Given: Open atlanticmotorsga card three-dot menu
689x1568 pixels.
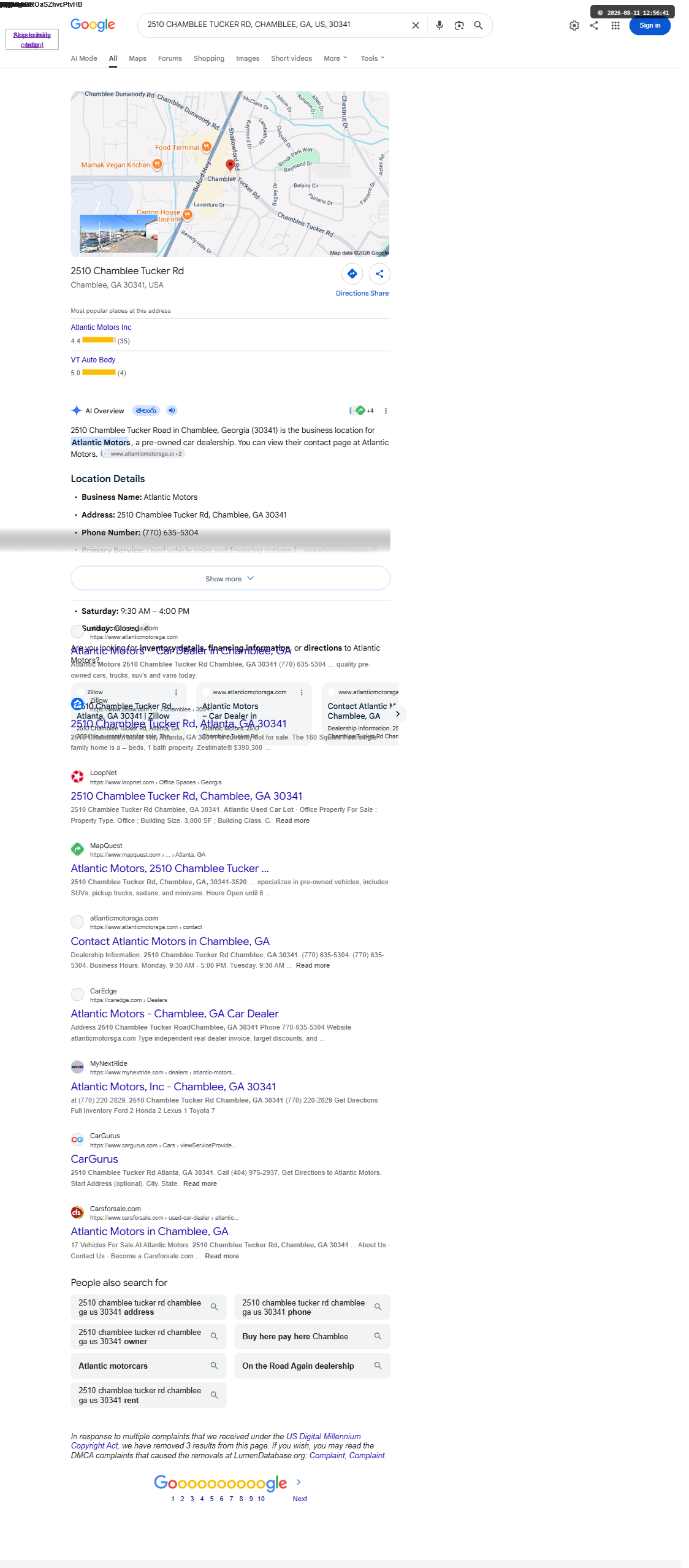Looking at the screenshot, I should (302, 692).
